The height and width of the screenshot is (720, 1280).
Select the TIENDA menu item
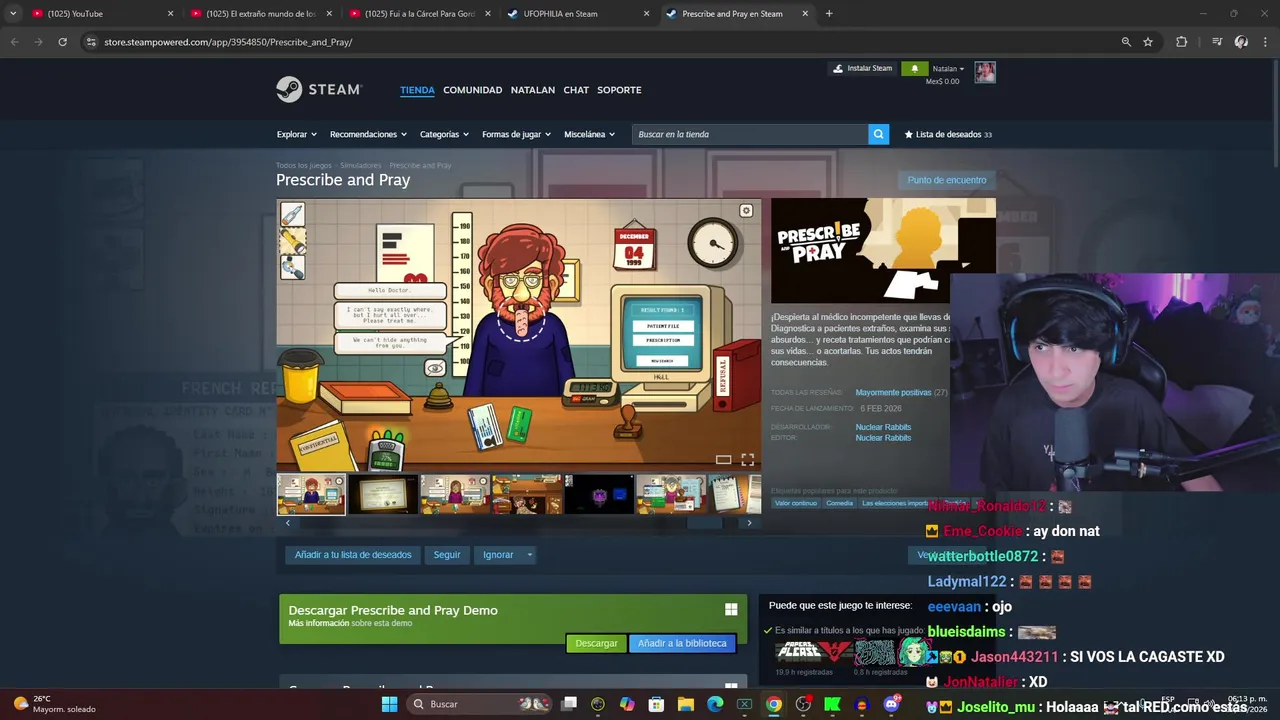pos(417,90)
